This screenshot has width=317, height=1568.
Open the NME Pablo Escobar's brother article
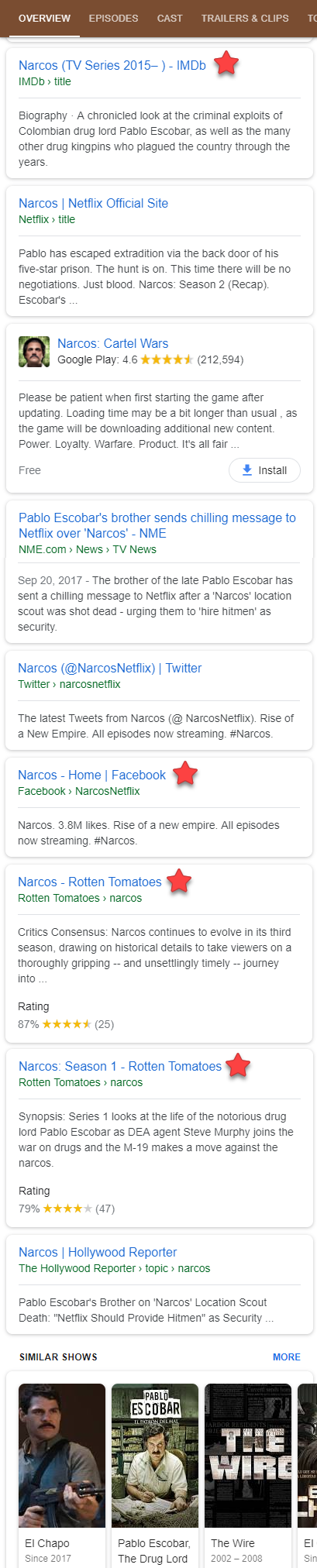click(x=157, y=525)
